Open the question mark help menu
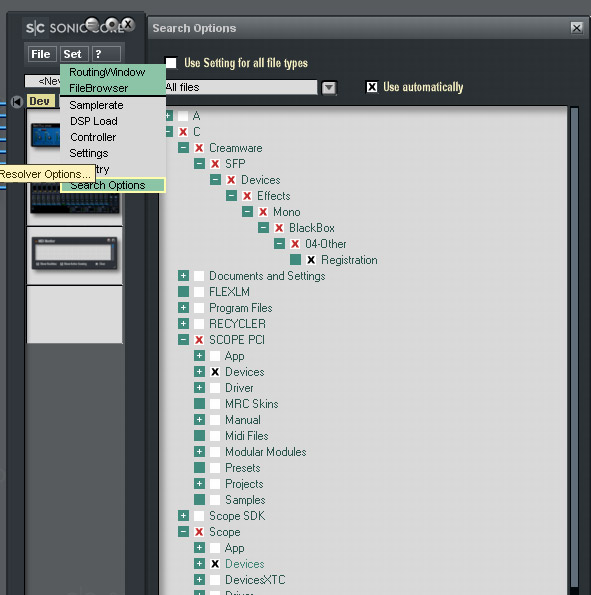 click(x=106, y=54)
